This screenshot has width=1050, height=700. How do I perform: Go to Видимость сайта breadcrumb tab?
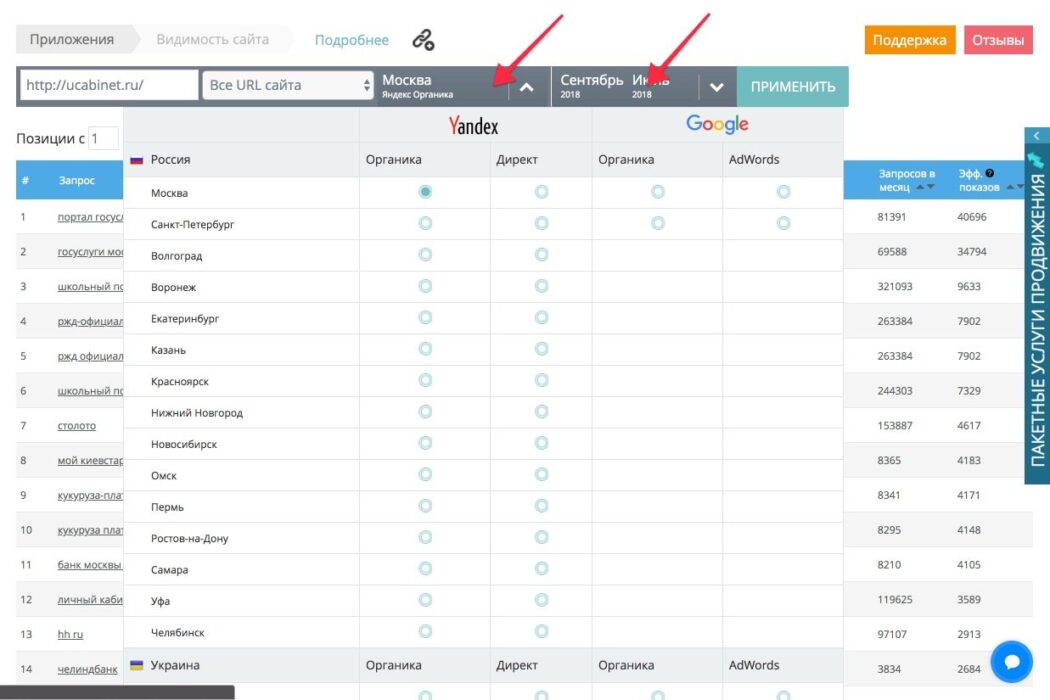coord(213,40)
